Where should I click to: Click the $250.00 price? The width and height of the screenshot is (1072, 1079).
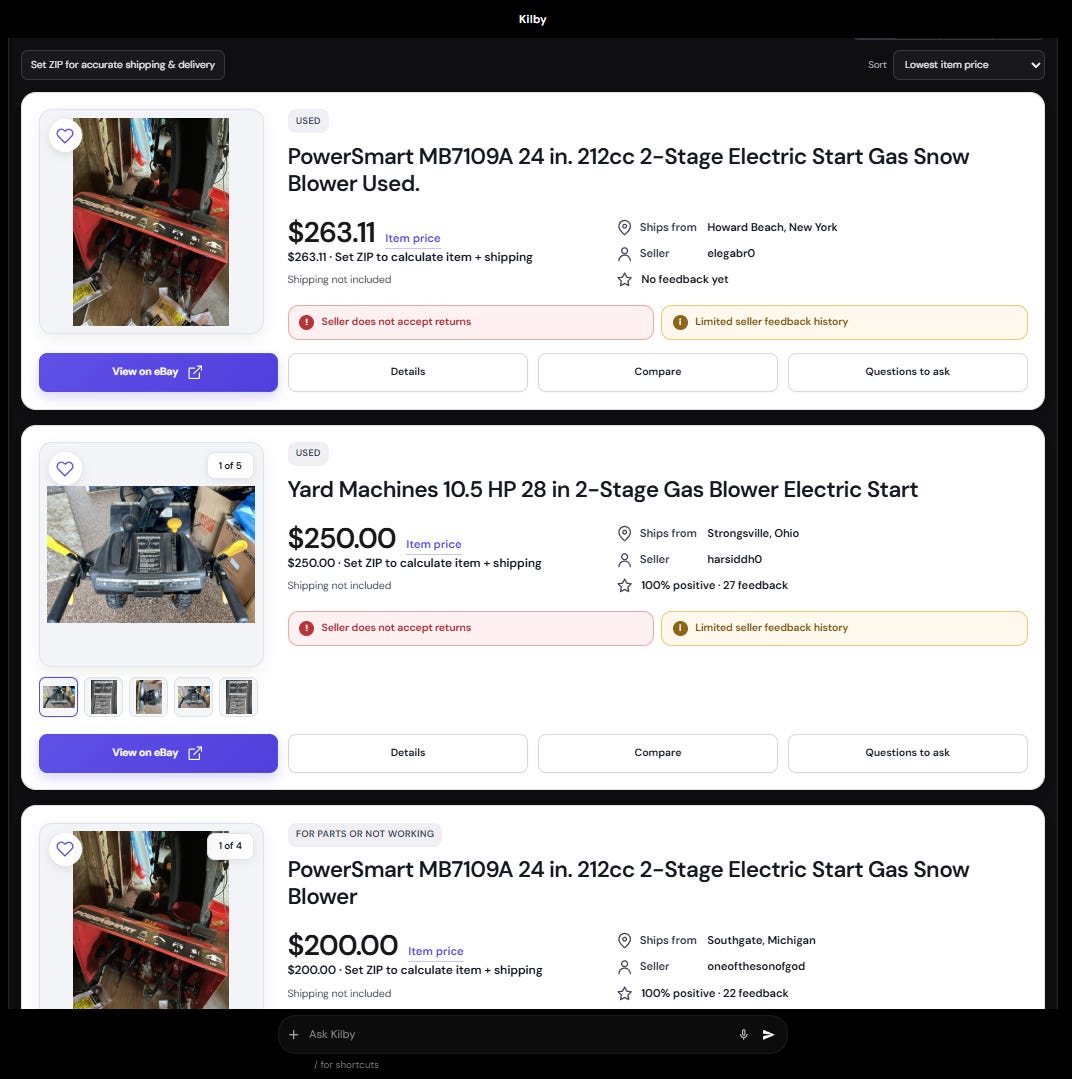(341, 538)
